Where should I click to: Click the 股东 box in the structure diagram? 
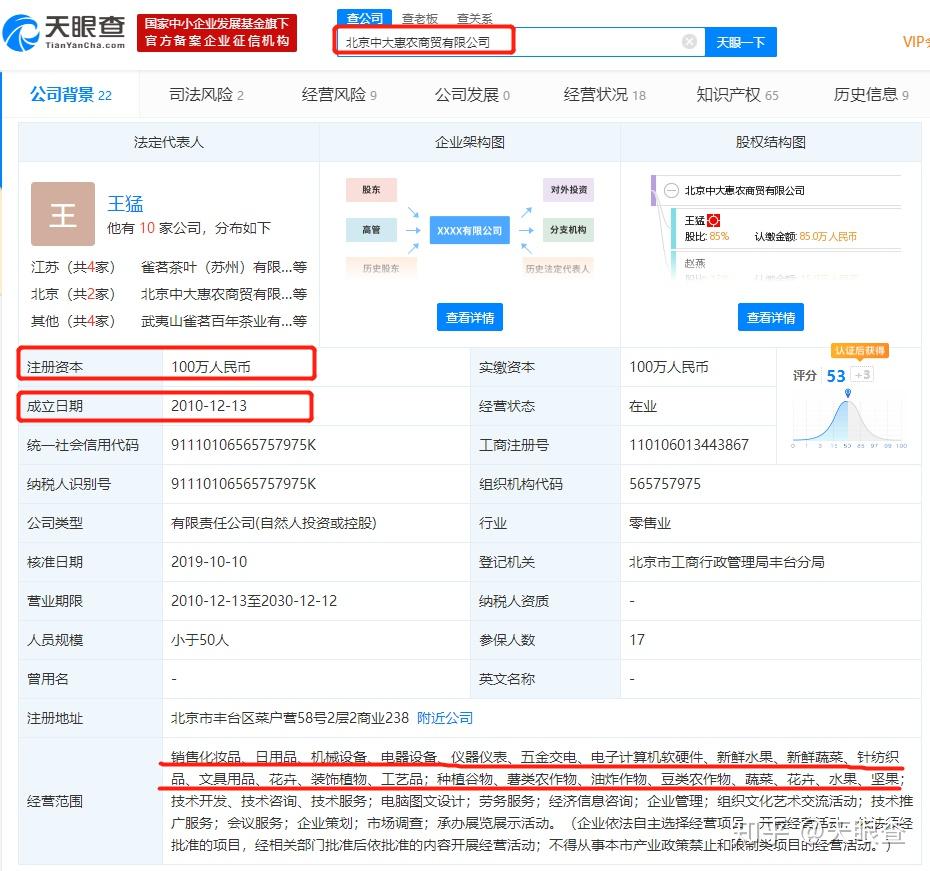(371, 190)
